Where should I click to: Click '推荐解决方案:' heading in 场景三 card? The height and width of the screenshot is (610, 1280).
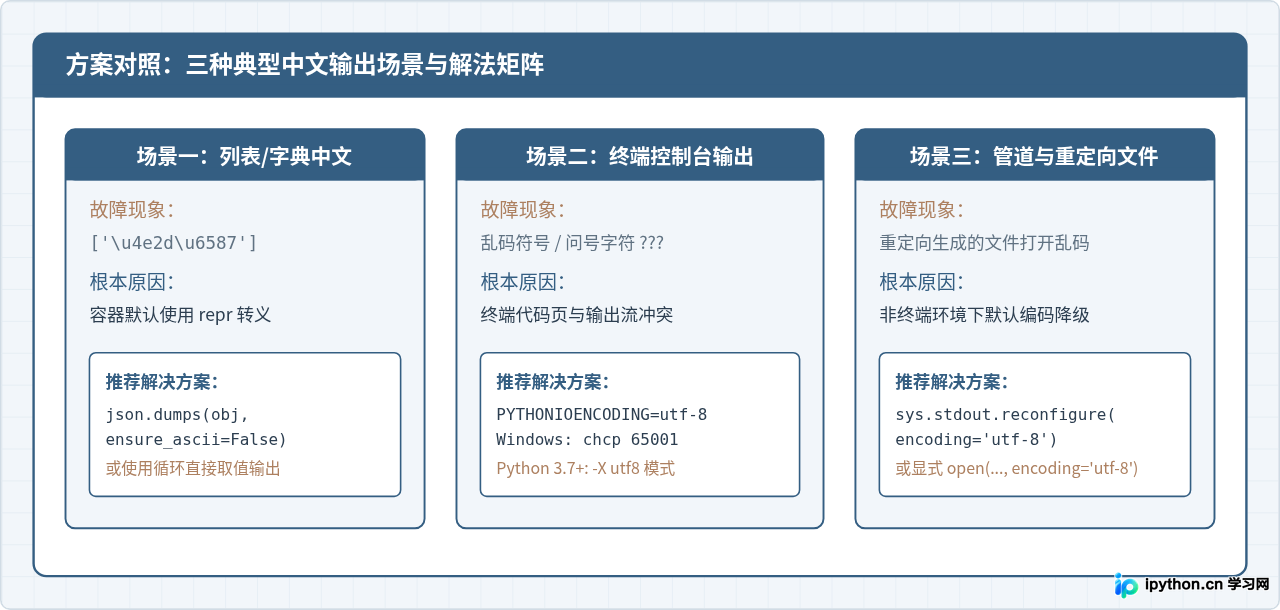click(x=952, y=382)
